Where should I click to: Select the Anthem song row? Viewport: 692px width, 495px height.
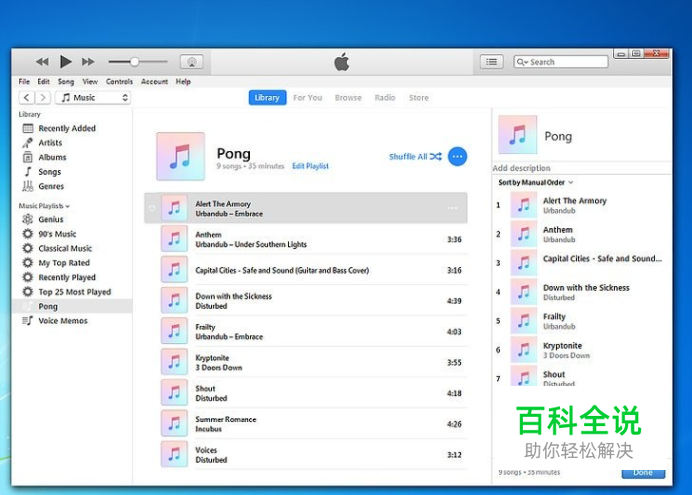tap(306, 240)
